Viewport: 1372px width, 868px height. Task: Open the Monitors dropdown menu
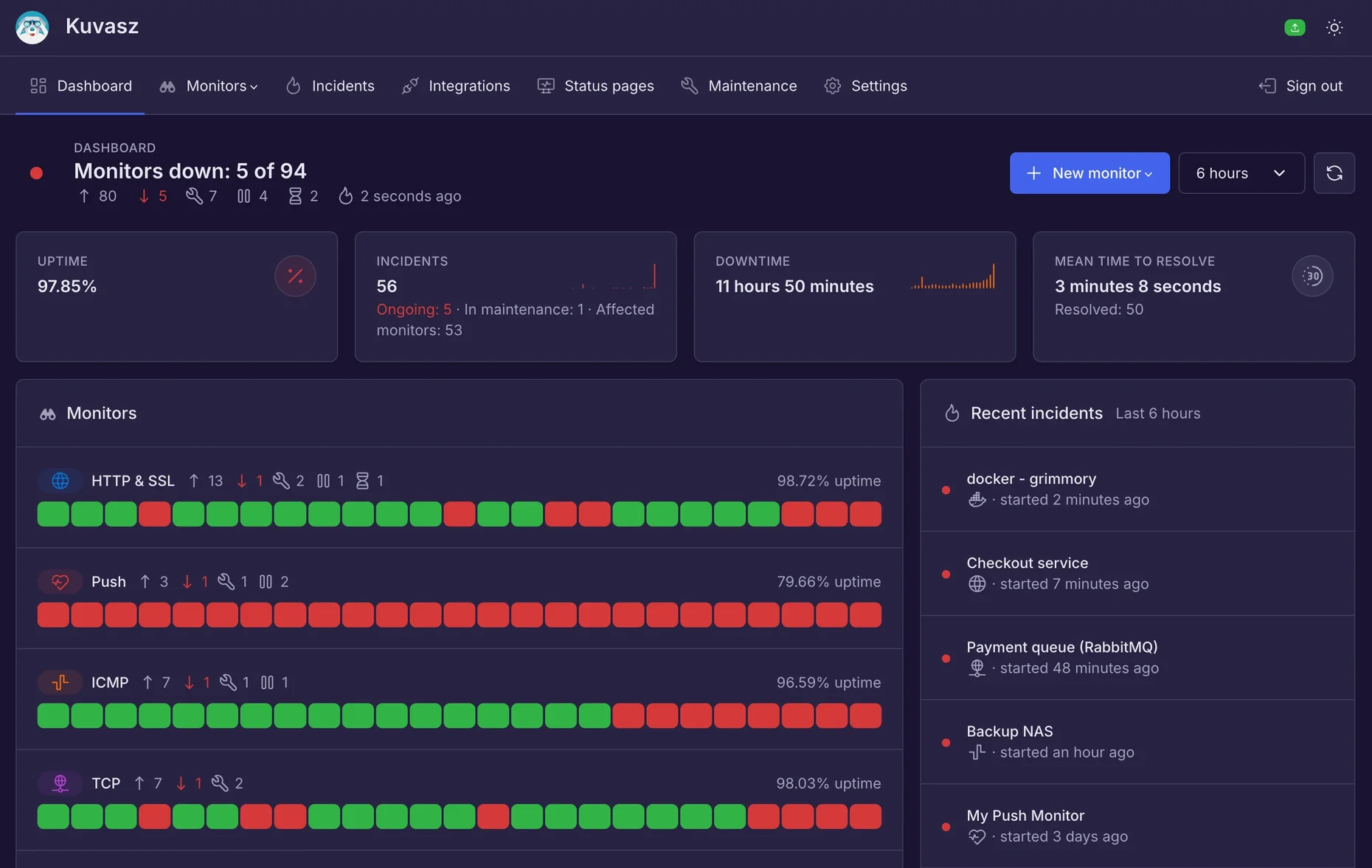coord(209,86)
